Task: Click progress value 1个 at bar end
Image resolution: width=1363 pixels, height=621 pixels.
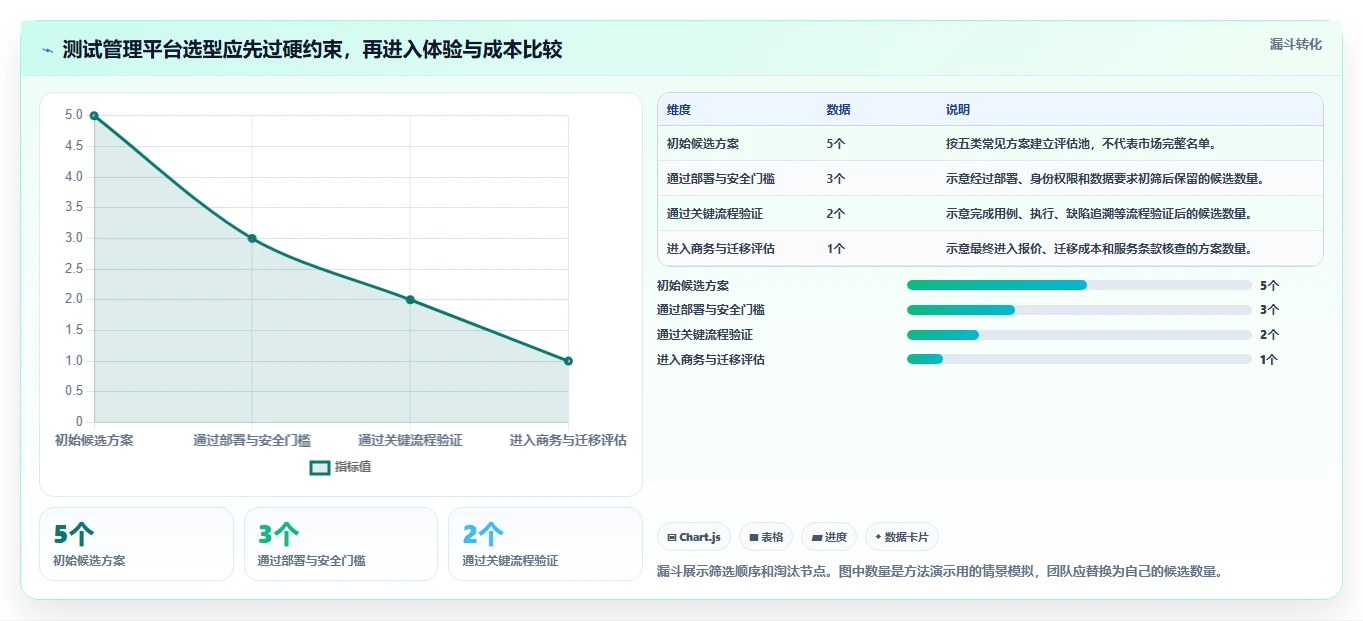Action: (1269, 359)
